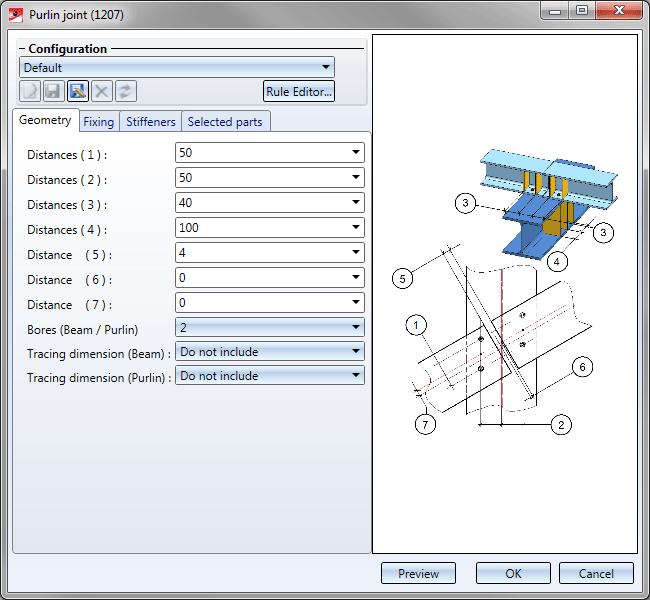This screenshot has width=650, height=600.
Task: Expand the Distances (4) value list
Action: tap(356, 228)
